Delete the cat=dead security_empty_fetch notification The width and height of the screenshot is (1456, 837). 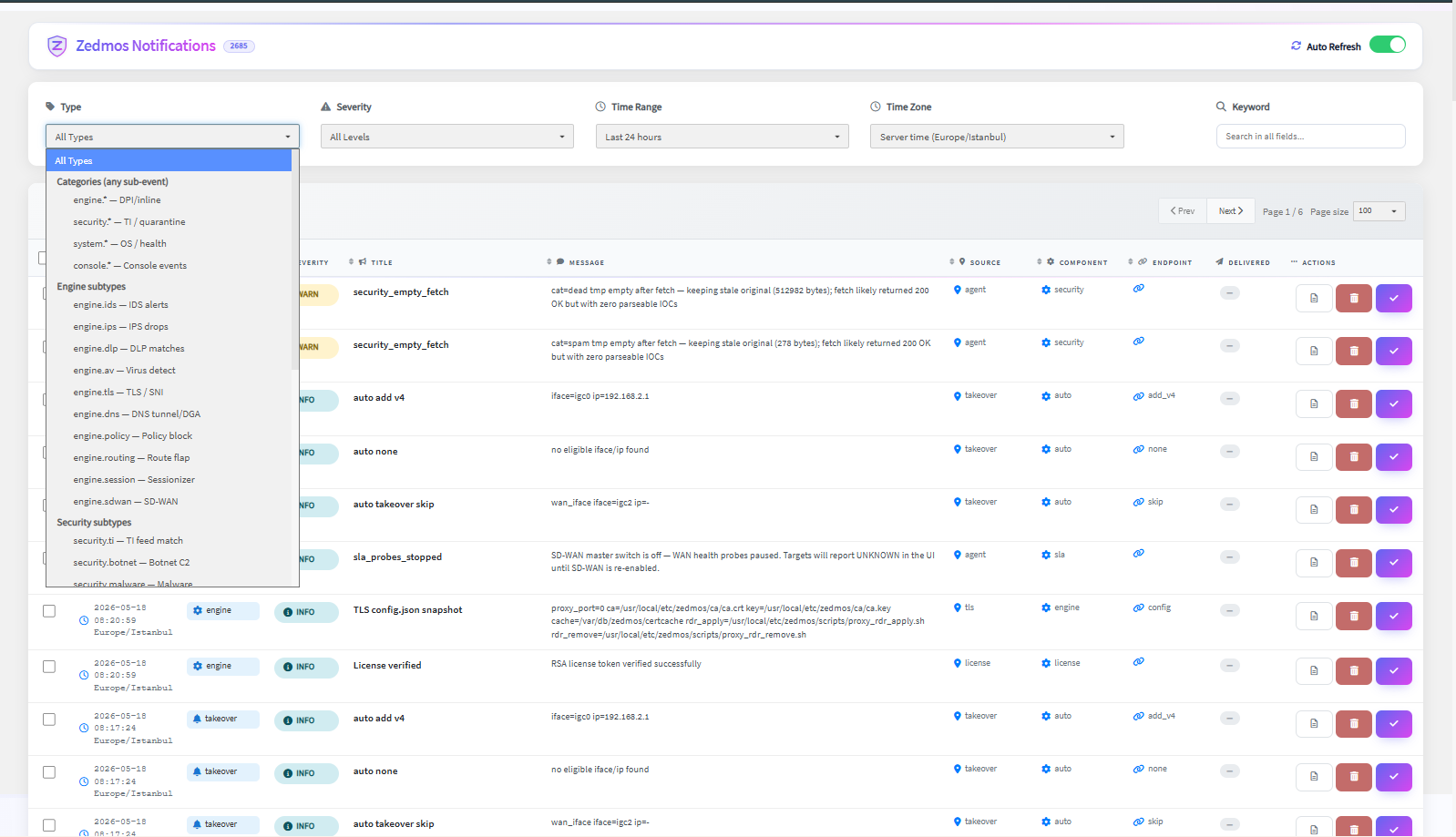pos(1354,298)
